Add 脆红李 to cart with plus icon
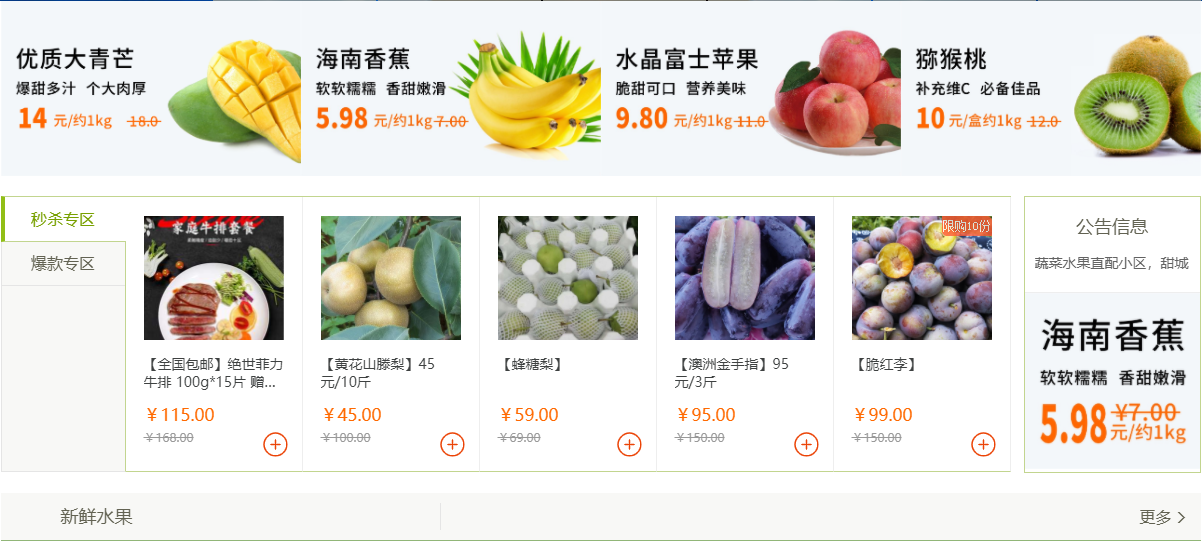 pyautogui.click(x=984, y=444)
